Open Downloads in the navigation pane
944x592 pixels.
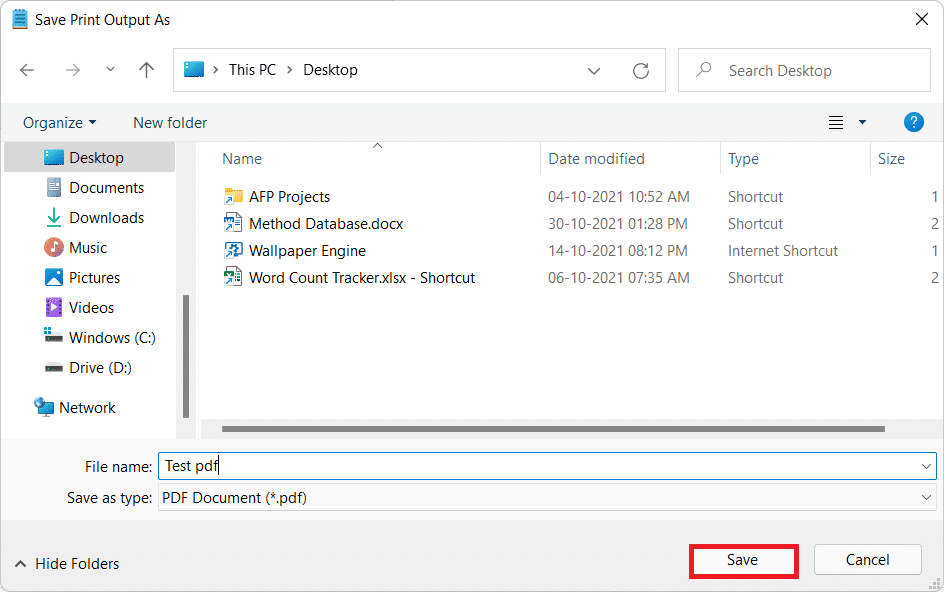107,218
